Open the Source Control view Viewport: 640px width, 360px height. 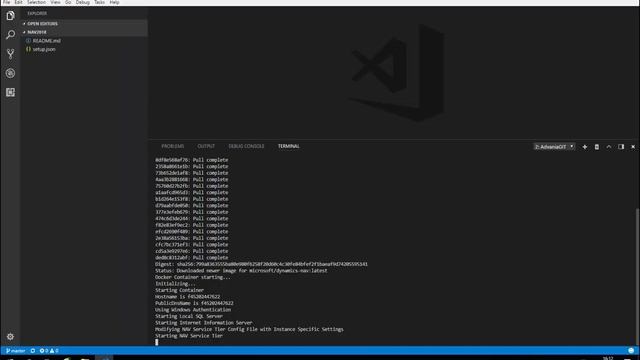pyautogui.click(x=10, y=54)
